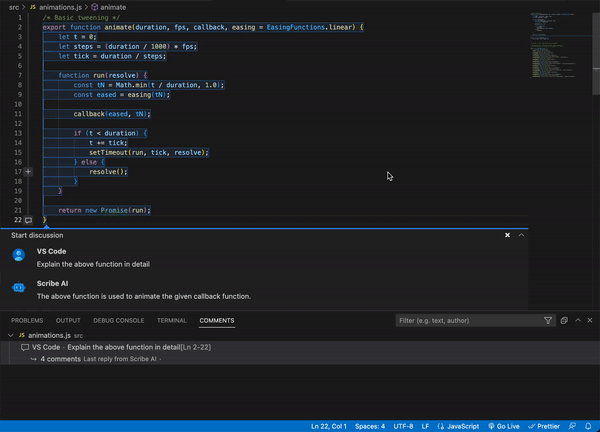Click src in the breadcrumb
The image size is (600, 432).
point(14,7)
